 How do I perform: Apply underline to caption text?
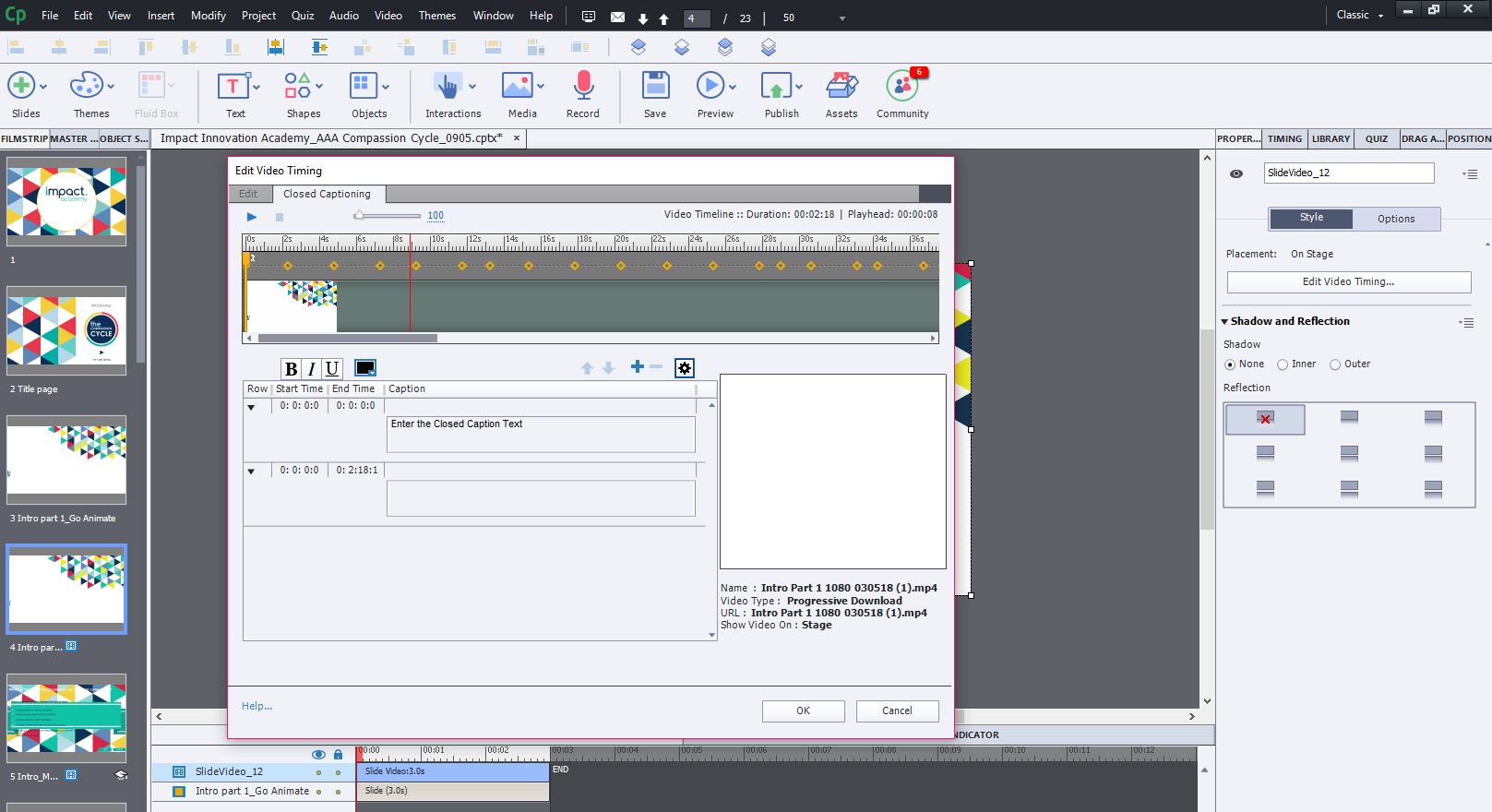point(332,368)
